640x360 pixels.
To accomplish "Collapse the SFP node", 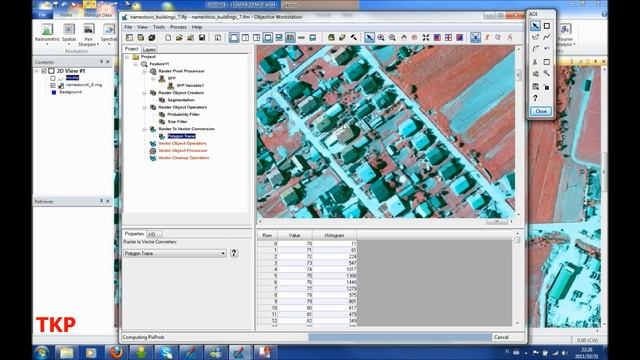I will point(153,78).
